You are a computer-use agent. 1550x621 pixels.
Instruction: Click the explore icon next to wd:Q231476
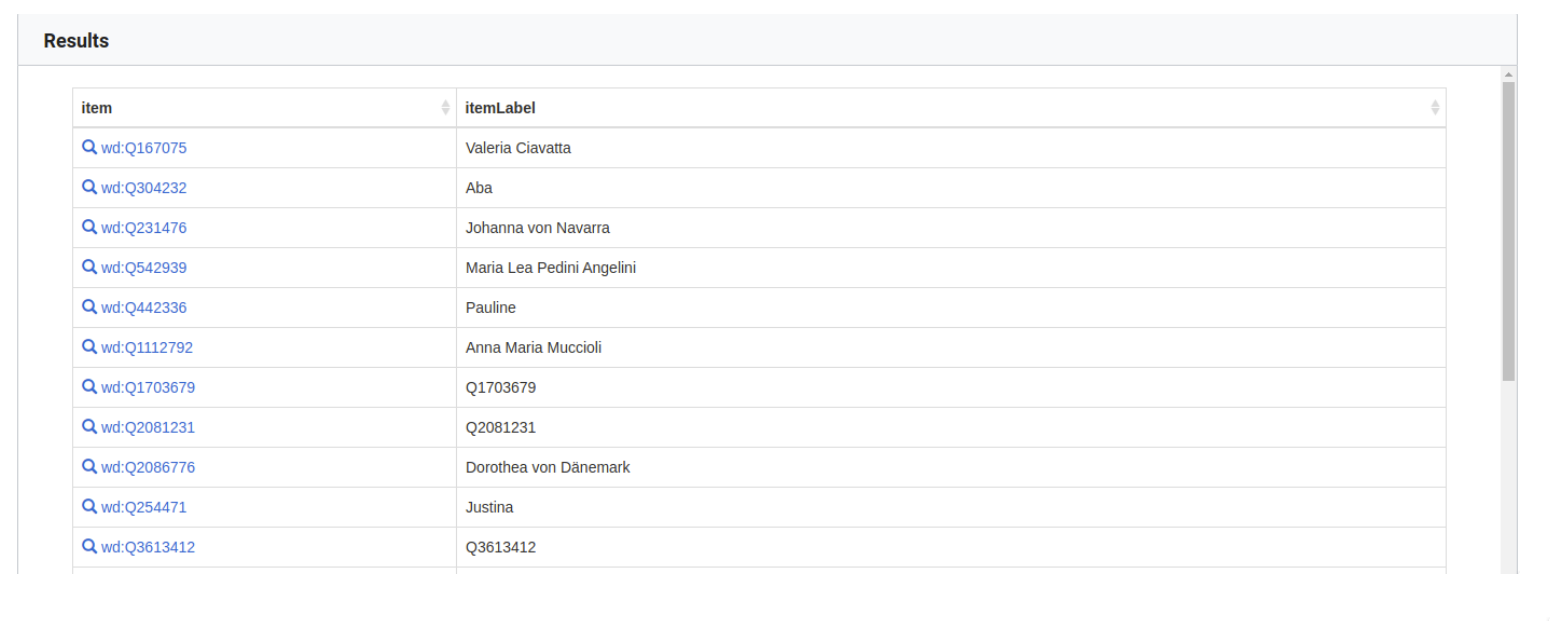tap(89, 228)
